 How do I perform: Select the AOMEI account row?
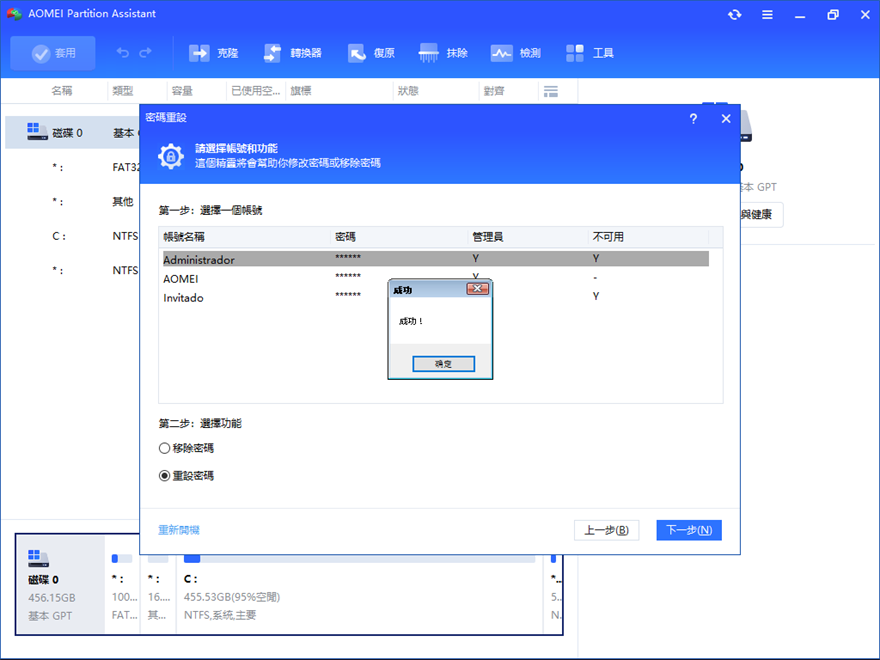(x=436, y=278)
